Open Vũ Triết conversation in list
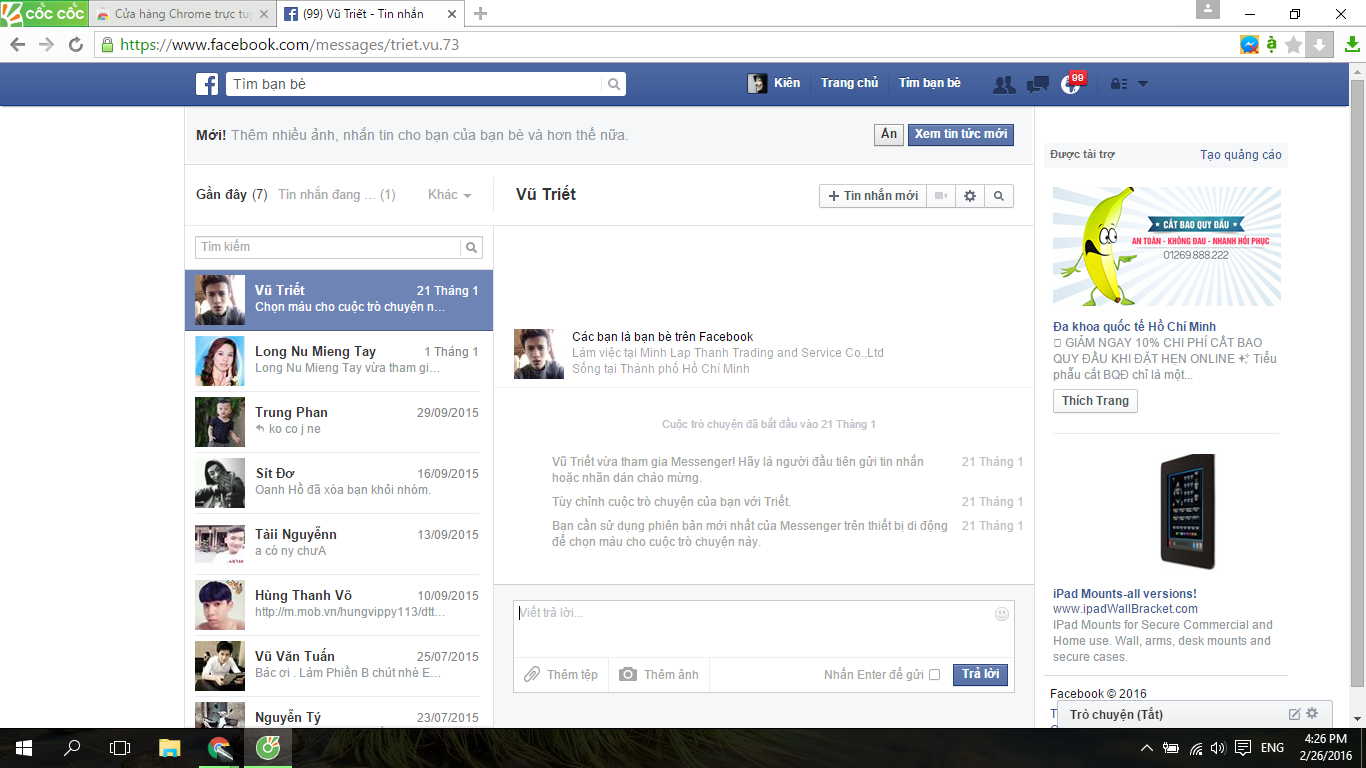This screenshot has height=768, width=1366. click(339, 300)
